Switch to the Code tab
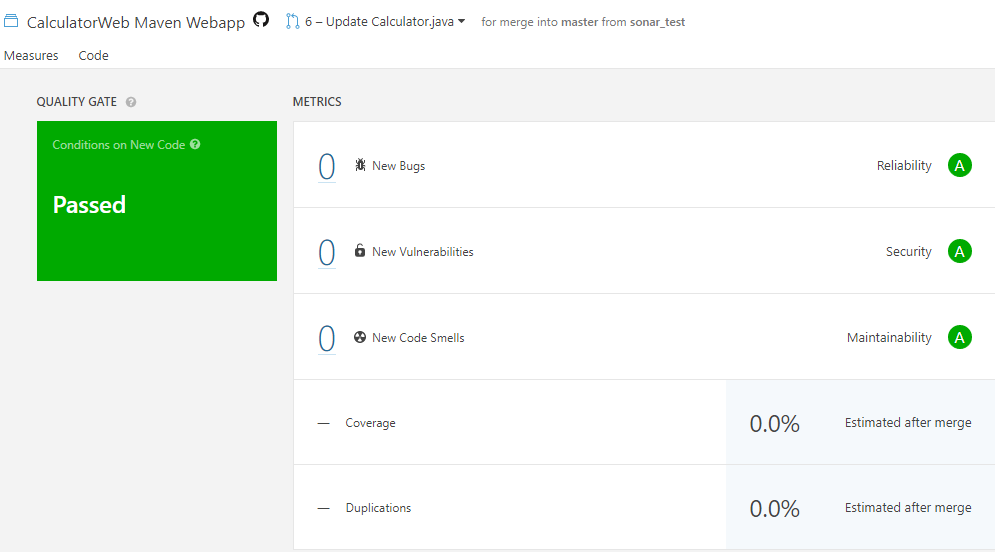The image size is (995, 552). [94, 56]
